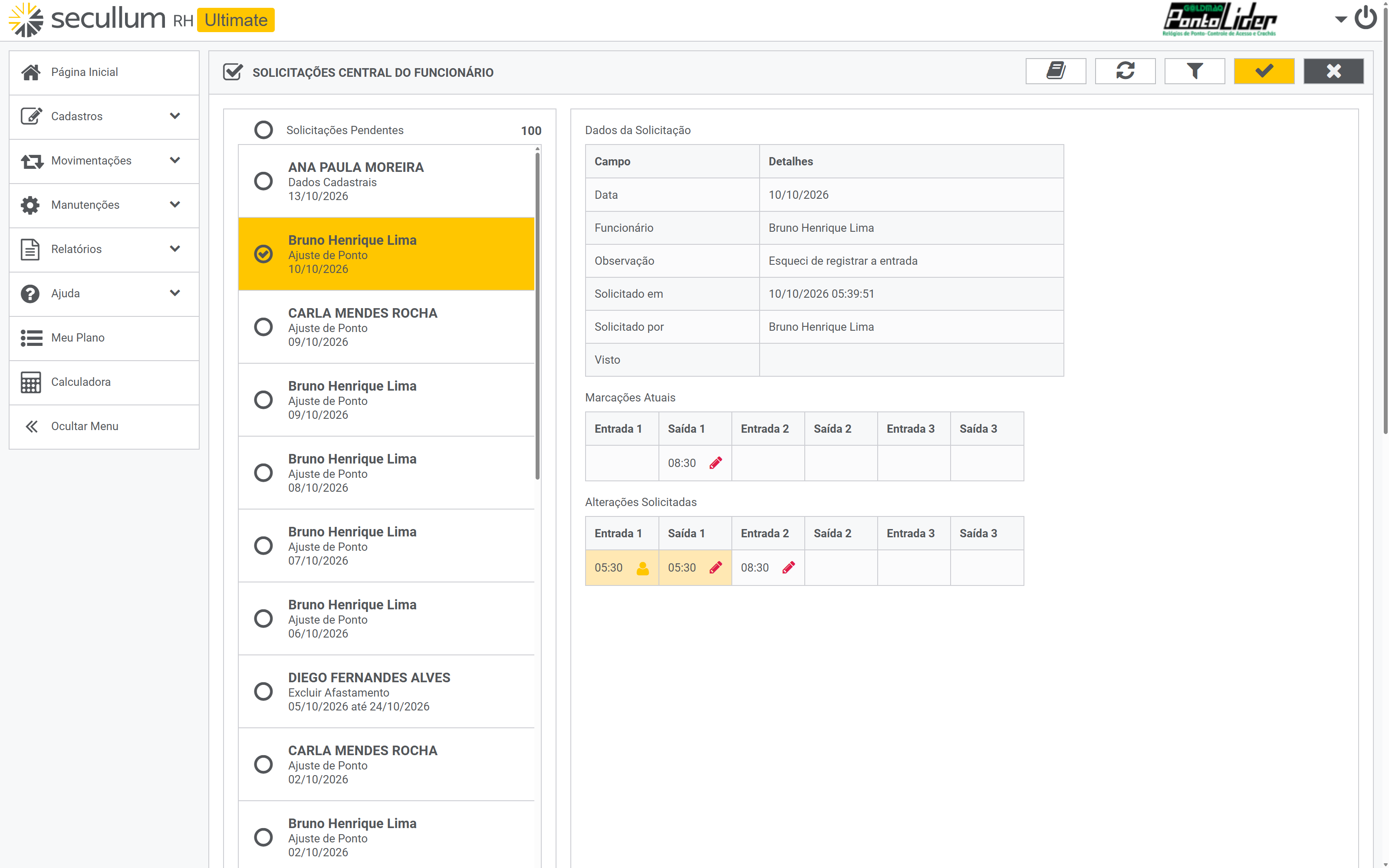Open Meu Plano menu item
1389x868 pixels.
tap(104, 338)
